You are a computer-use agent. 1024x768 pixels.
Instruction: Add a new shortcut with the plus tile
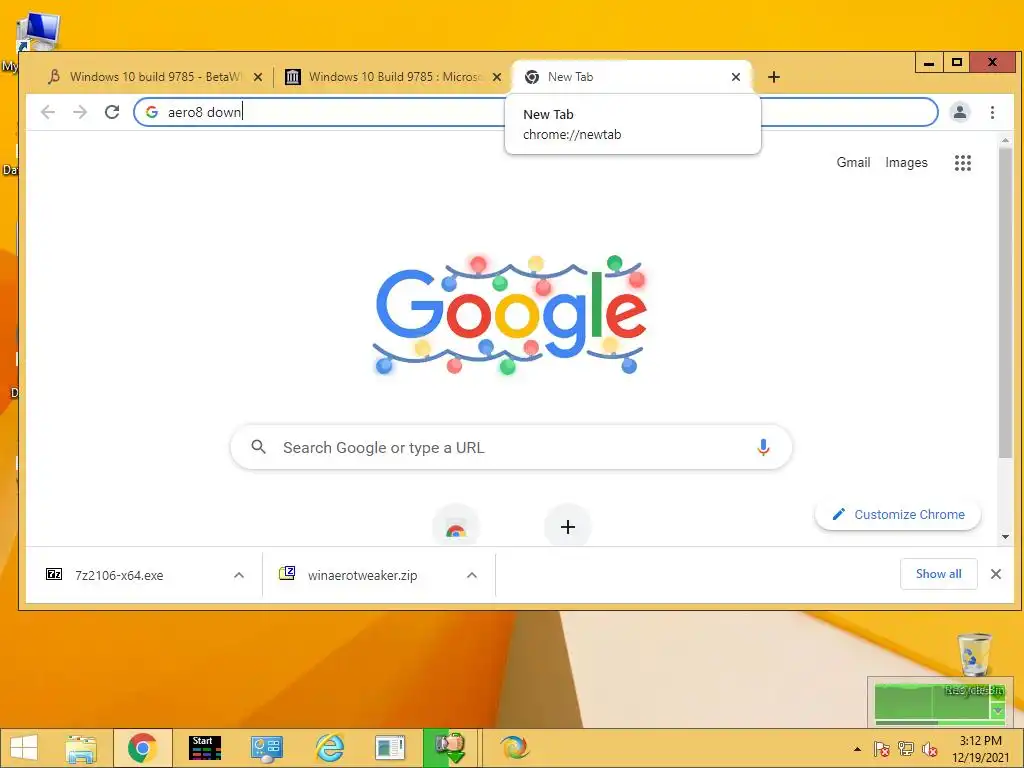(x=568, y=526)
